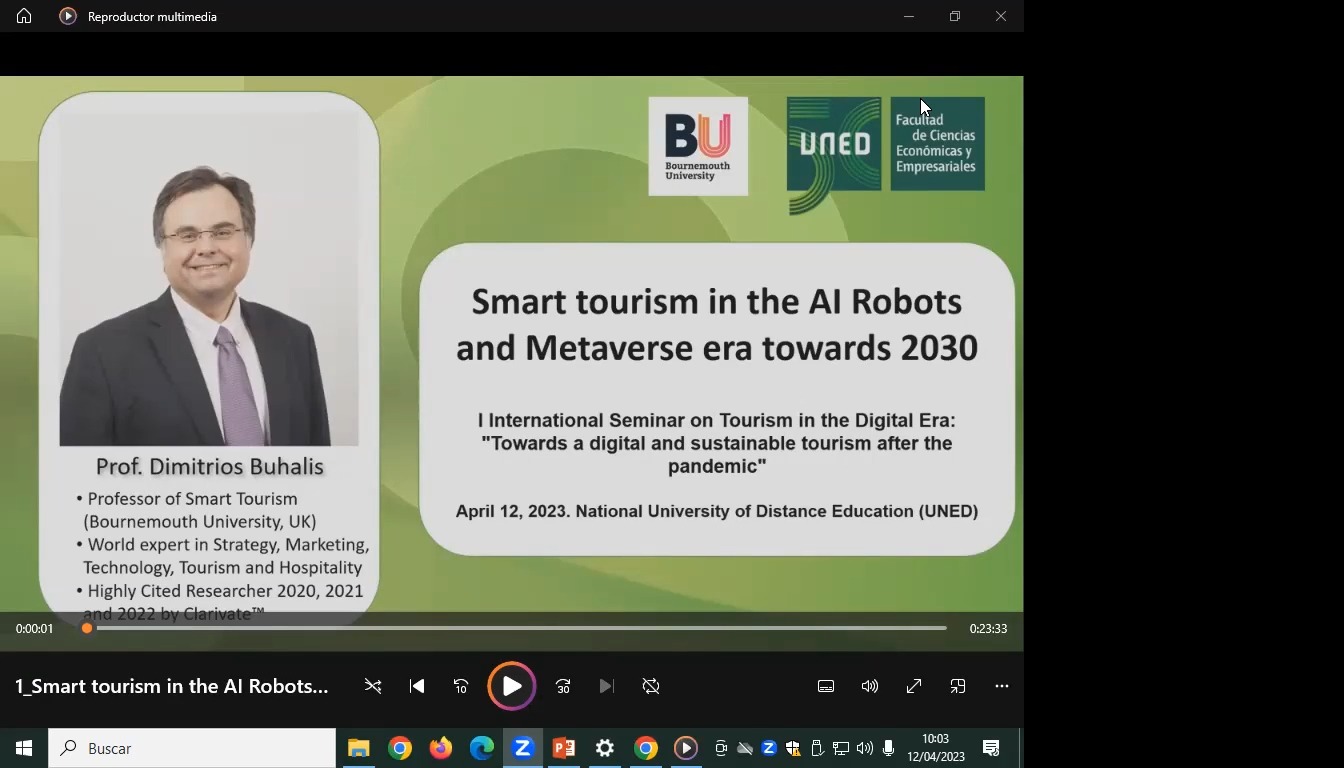
Task: Close the media player window
Action: coord(1001,16)
